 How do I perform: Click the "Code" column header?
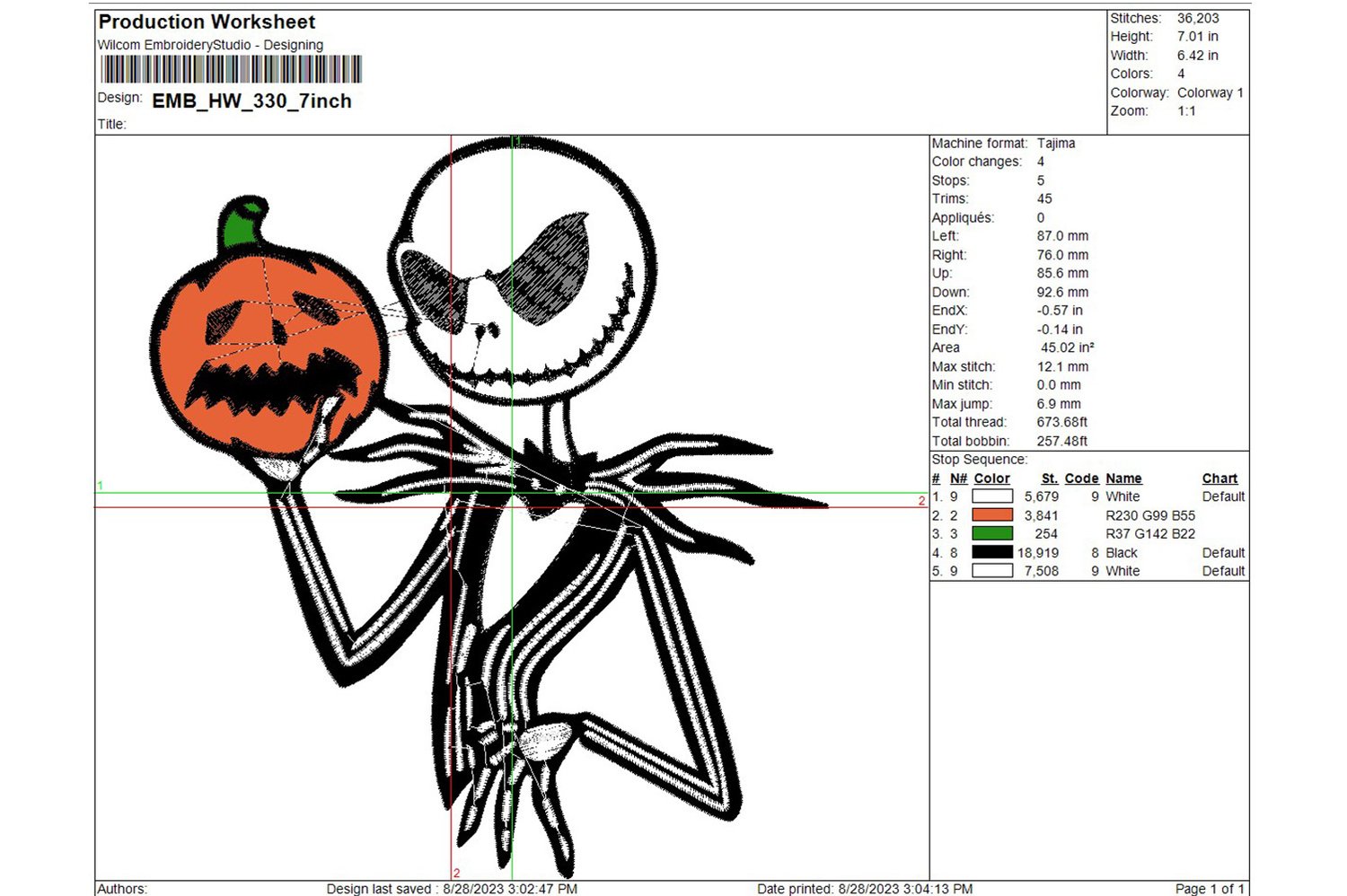[x=1081, y=479]
